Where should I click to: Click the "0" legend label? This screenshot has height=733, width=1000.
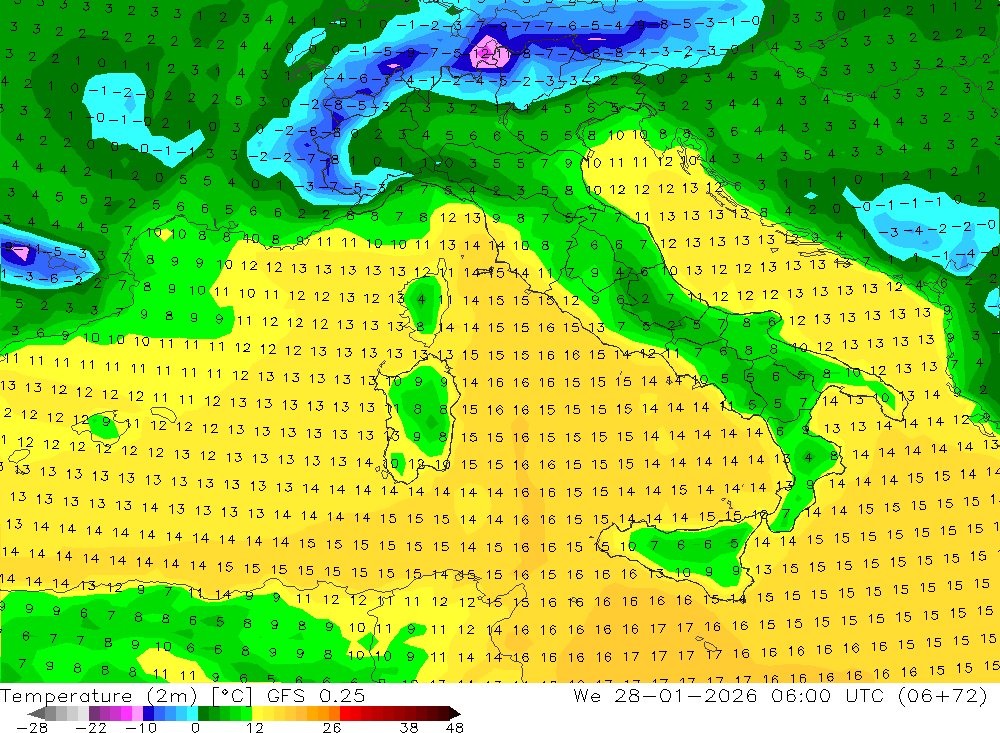pos(195,728)
